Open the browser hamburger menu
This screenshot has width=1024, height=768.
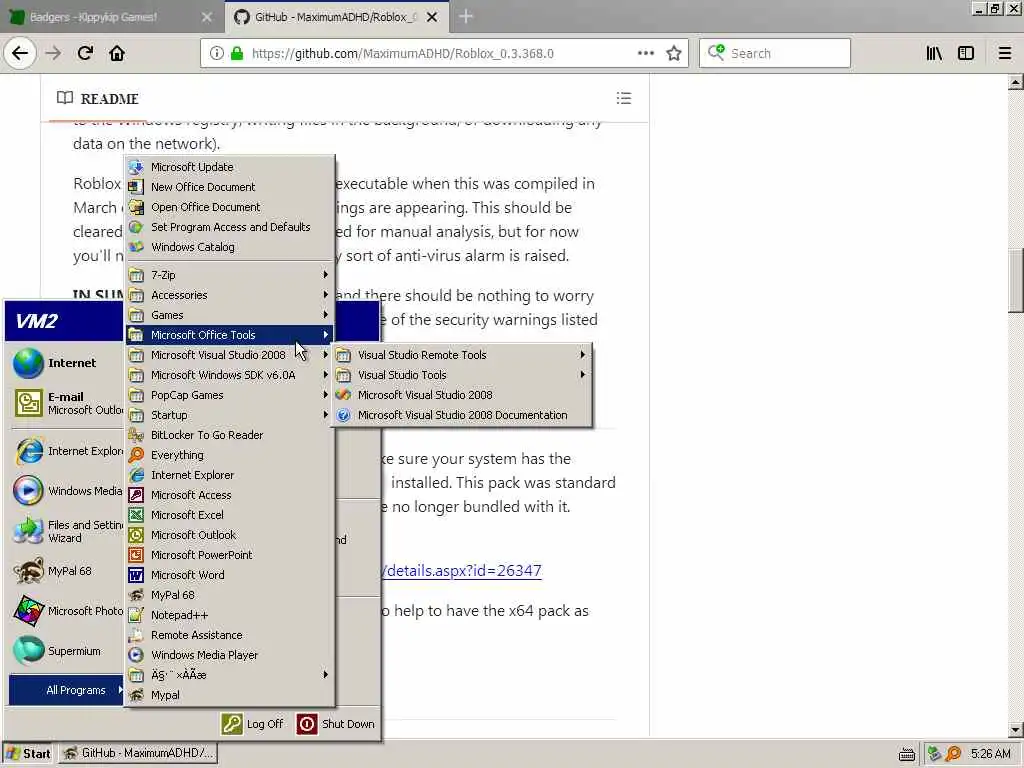[1005, 54]
